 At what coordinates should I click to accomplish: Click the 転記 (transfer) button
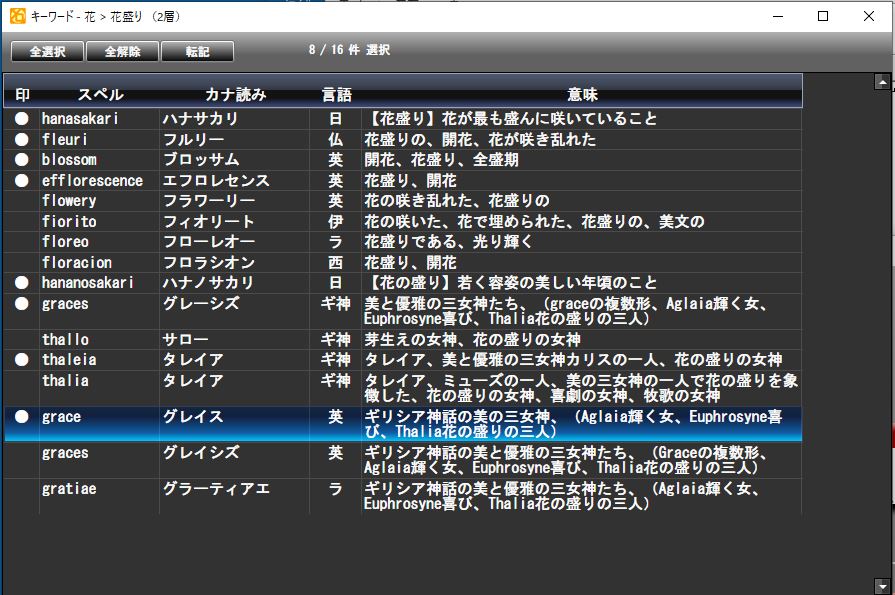(x=197, y=51)
